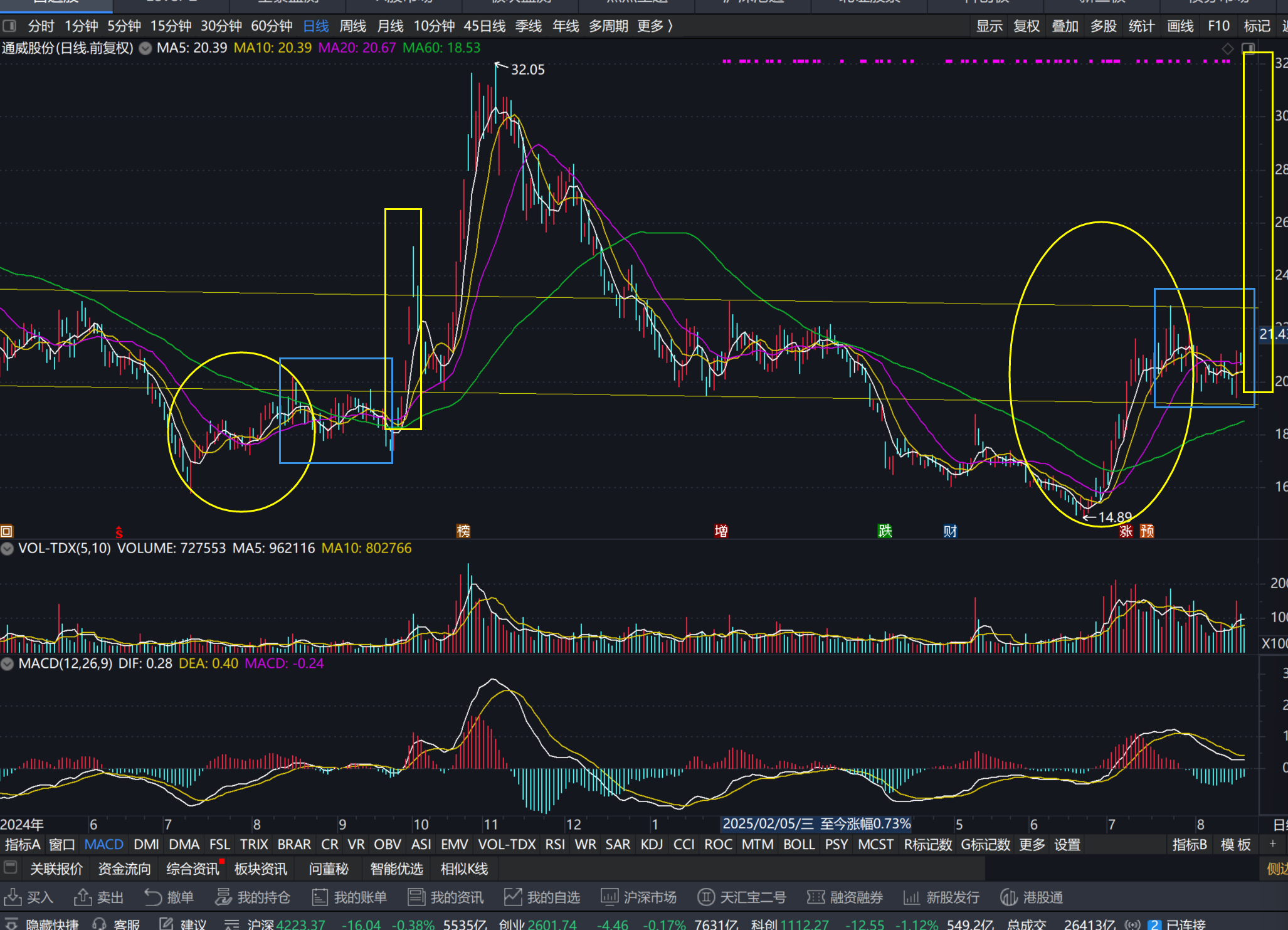Click the 榜 marker on the chart
This screenshot has height=930, width=1288.
[x=463, y=531]
